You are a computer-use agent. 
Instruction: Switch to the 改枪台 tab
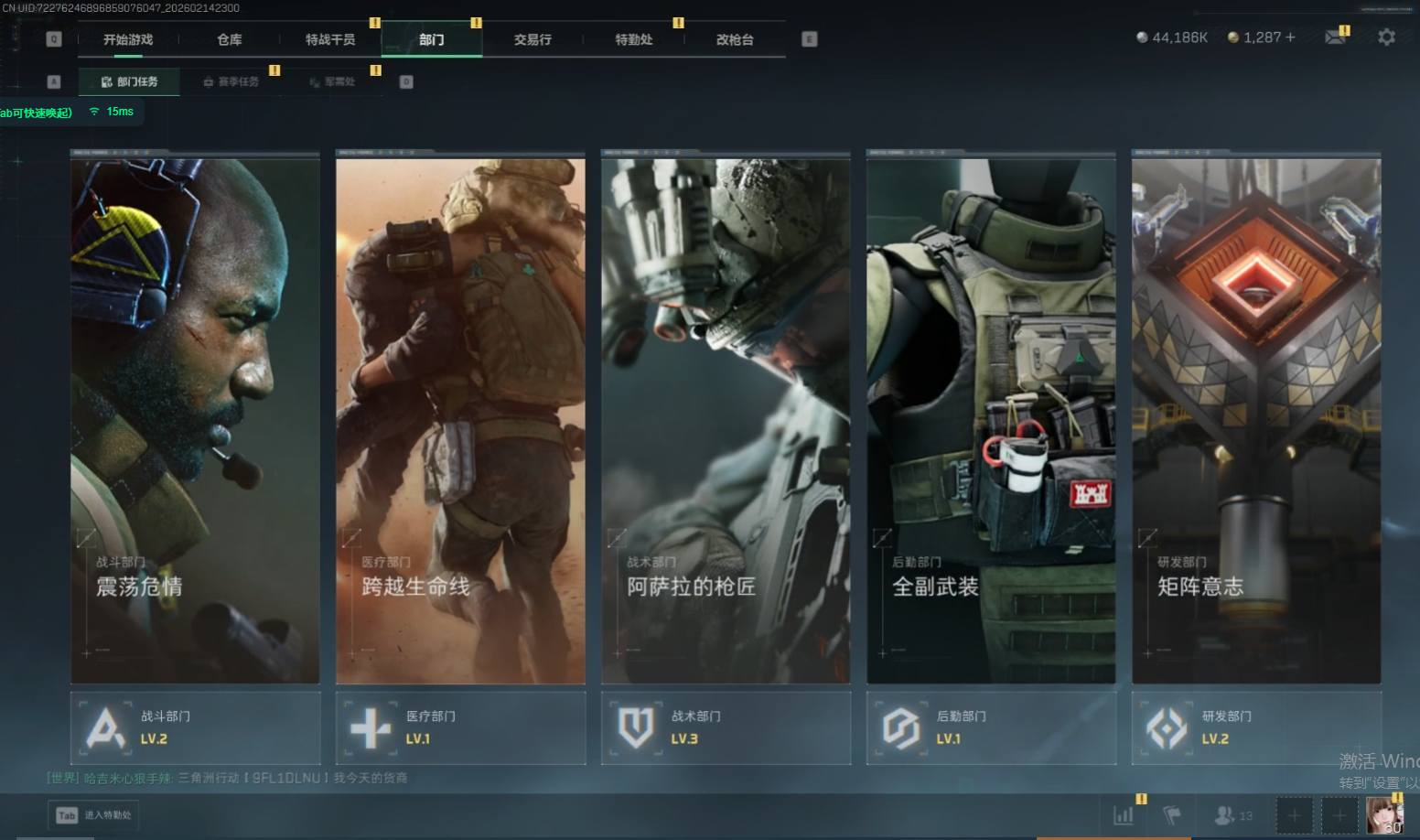735,39
